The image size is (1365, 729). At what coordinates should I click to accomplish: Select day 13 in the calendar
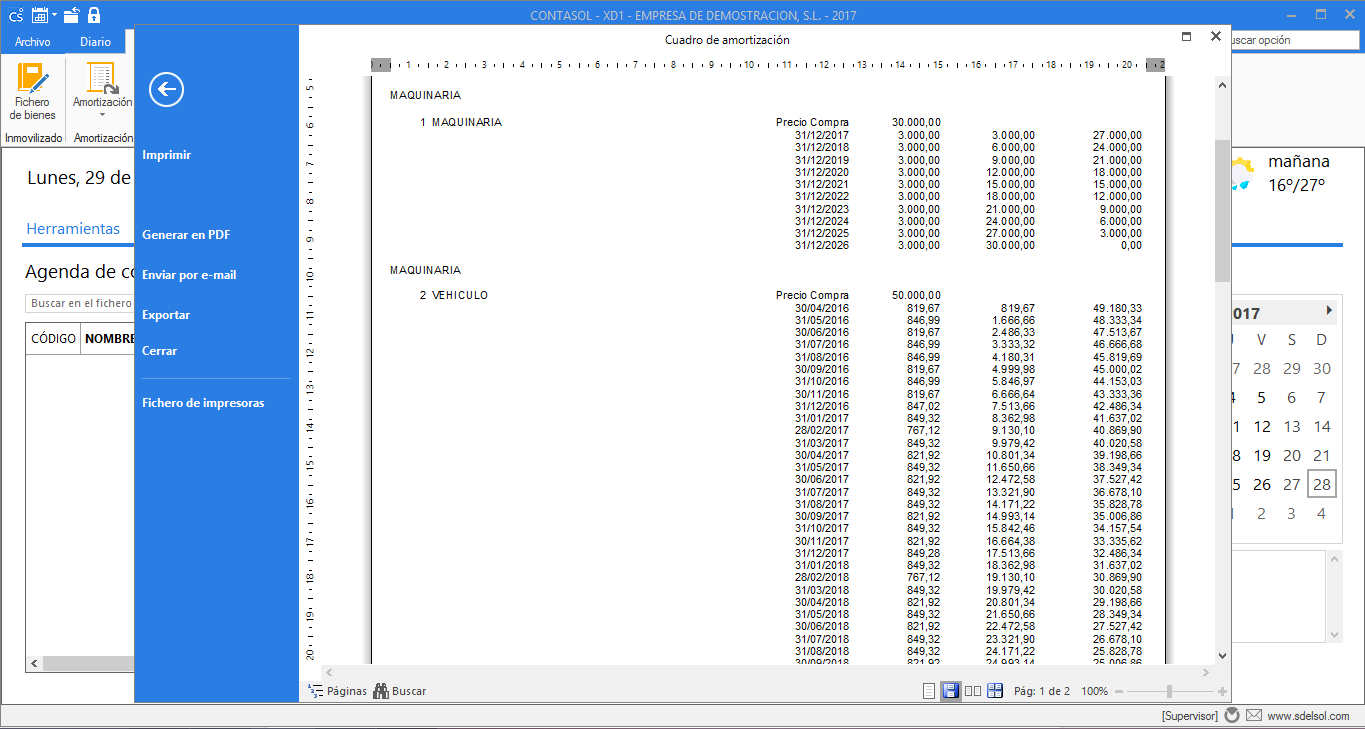click(x=1292, y=427)
